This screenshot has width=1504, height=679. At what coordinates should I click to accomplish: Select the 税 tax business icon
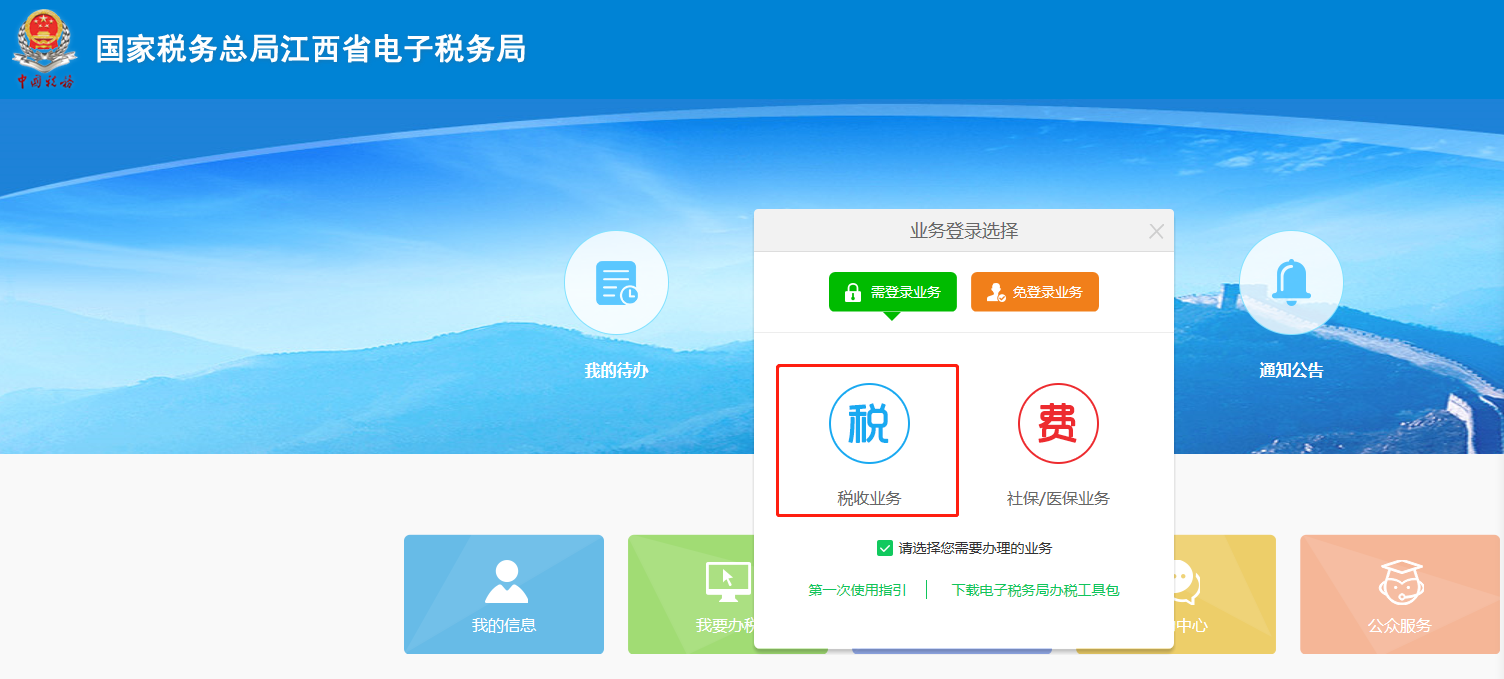pos(869,424)
